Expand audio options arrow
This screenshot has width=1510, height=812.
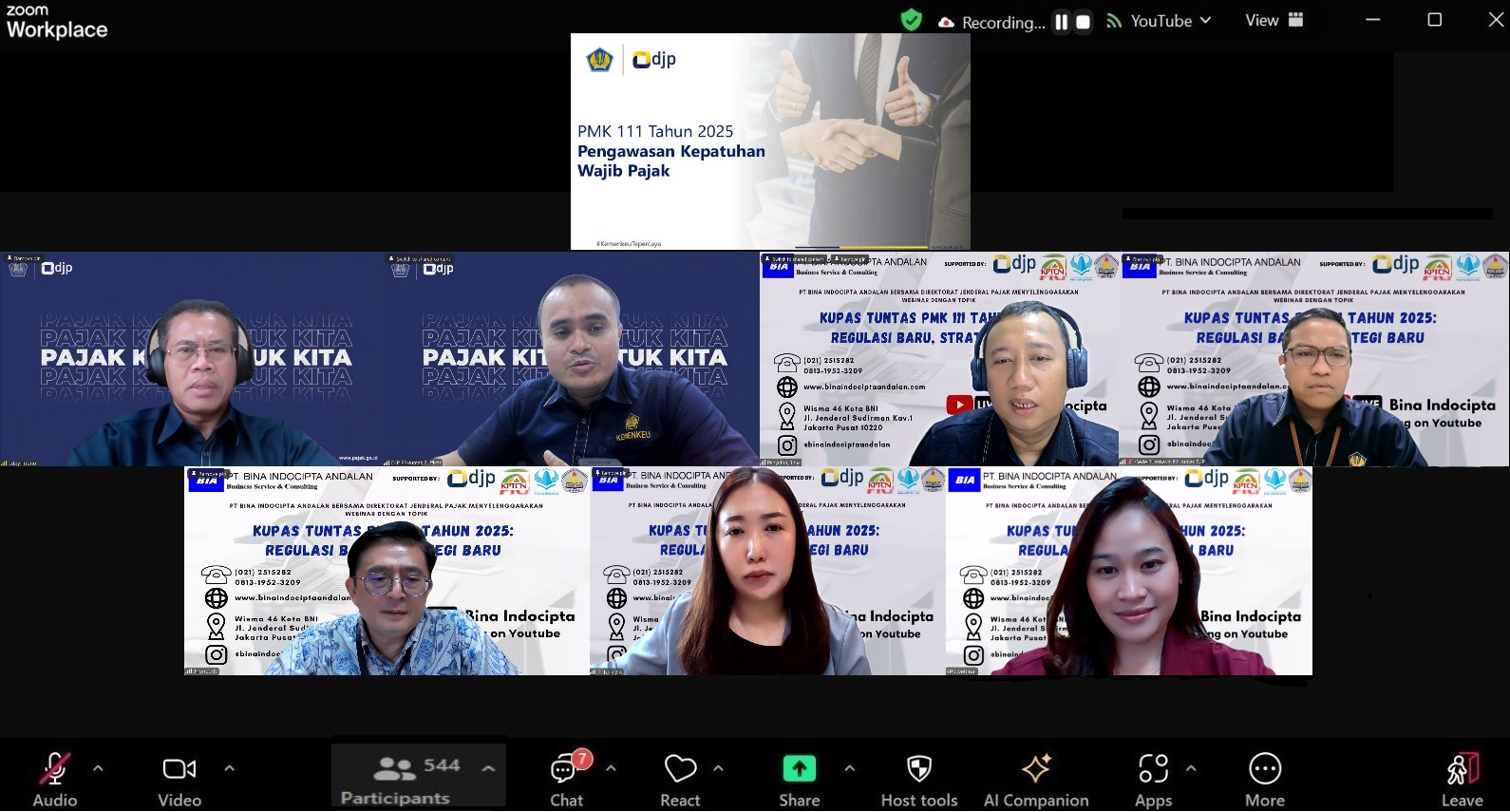pos(98,768)
